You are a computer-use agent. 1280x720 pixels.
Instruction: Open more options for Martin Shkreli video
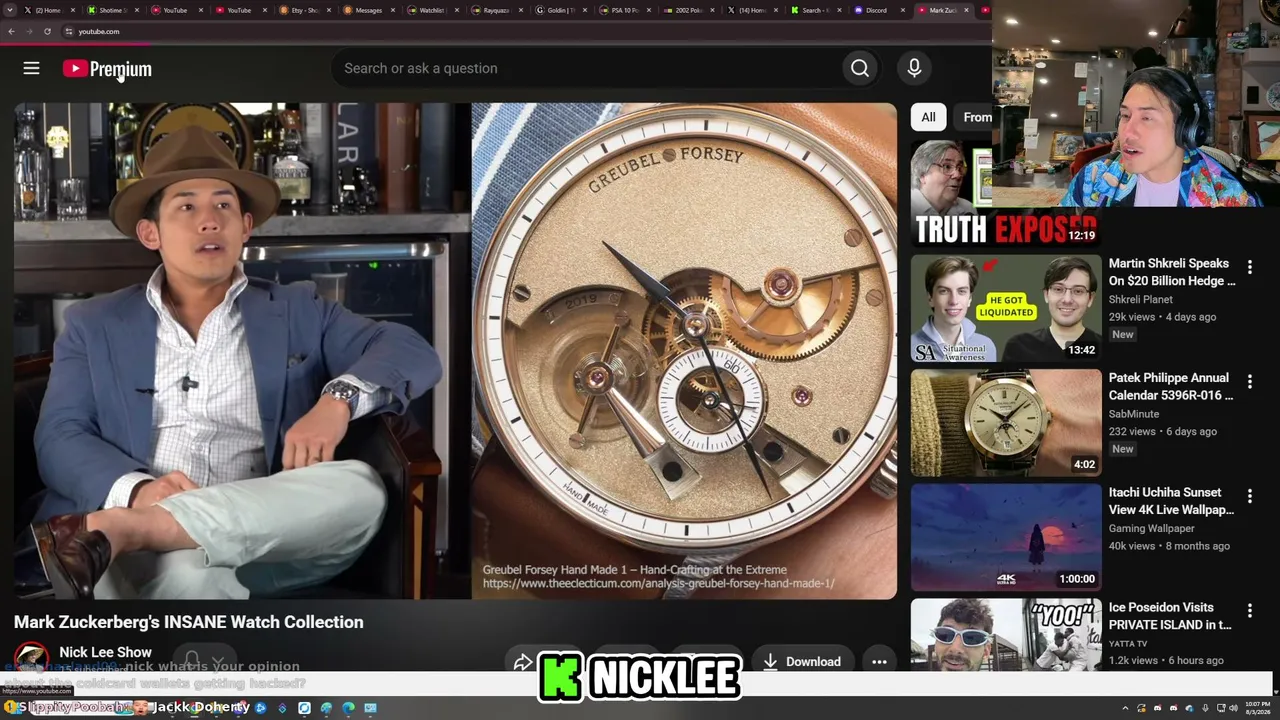click(x=1249, y=267)
